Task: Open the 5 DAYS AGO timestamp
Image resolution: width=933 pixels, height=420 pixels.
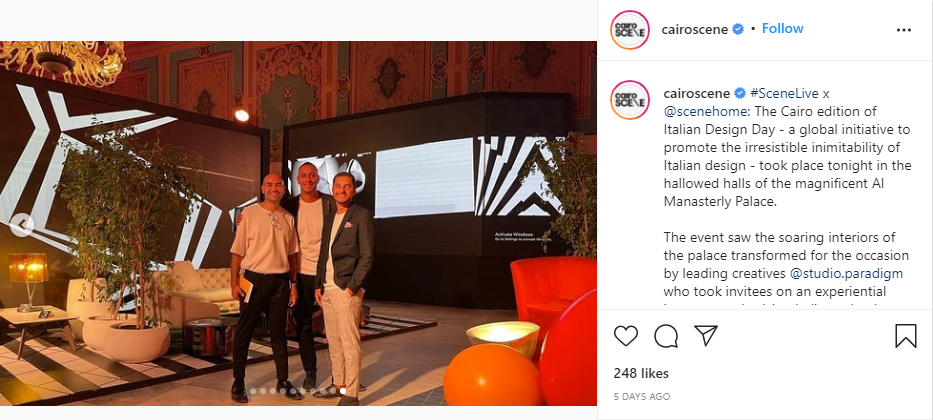Action: [641, 397]
